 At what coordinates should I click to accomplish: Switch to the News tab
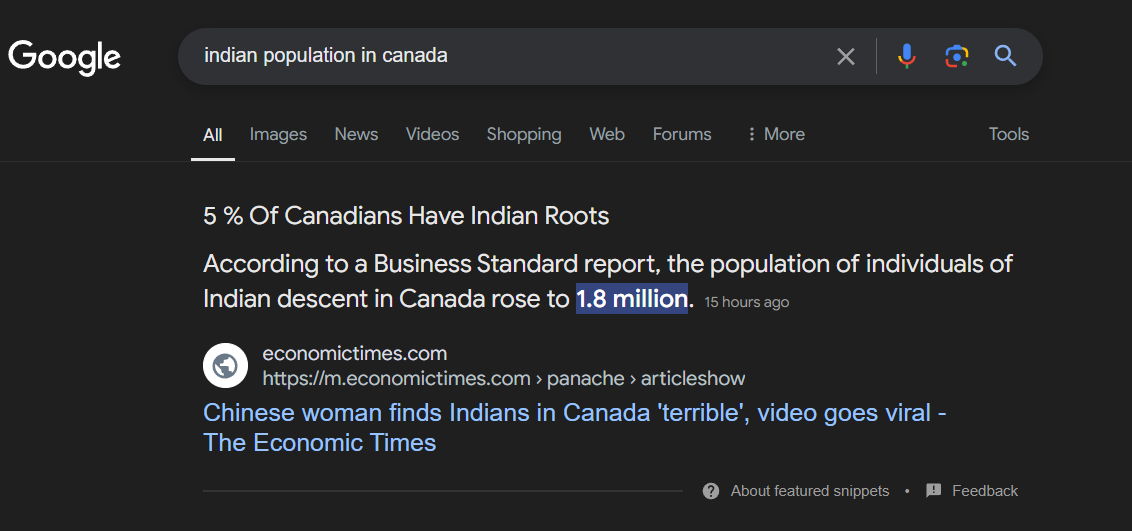[x=356, y=134]
